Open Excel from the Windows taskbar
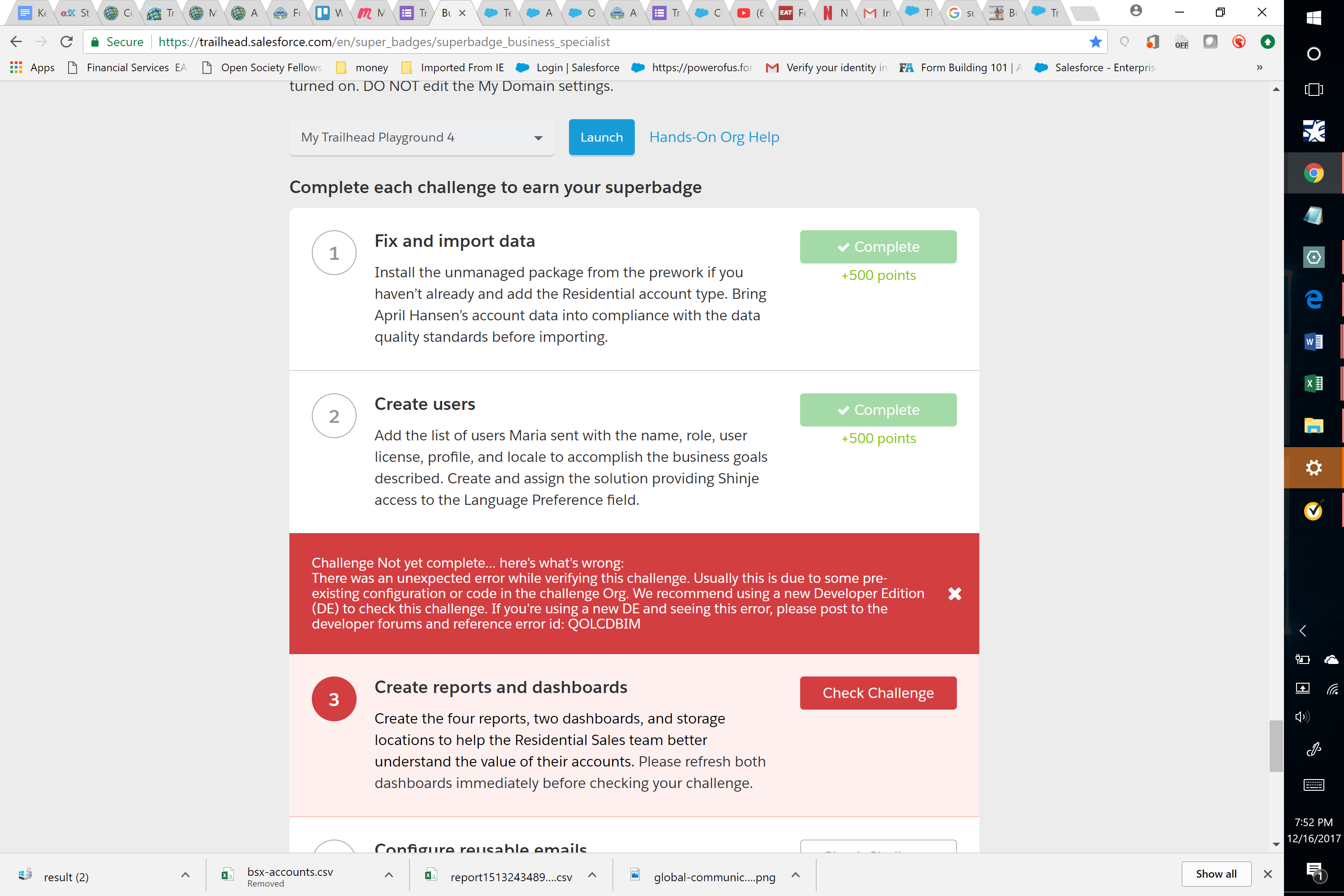This screenshot has width=1344, height=896. tap(1313, 383)
